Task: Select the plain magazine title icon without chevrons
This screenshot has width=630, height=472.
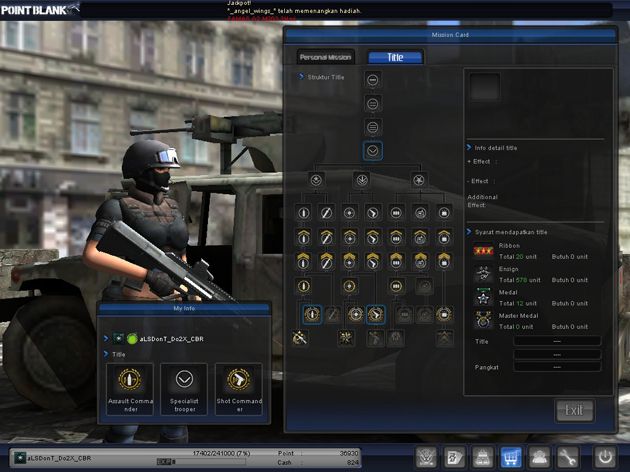Action: (x=396, y=213)
